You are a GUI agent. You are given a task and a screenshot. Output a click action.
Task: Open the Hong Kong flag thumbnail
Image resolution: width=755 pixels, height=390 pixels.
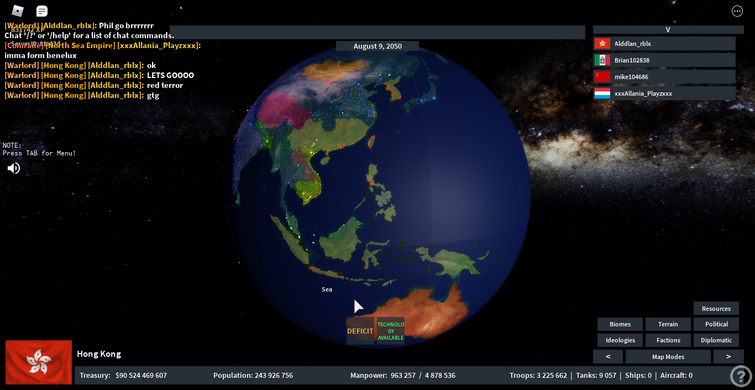tap(39, 362)
